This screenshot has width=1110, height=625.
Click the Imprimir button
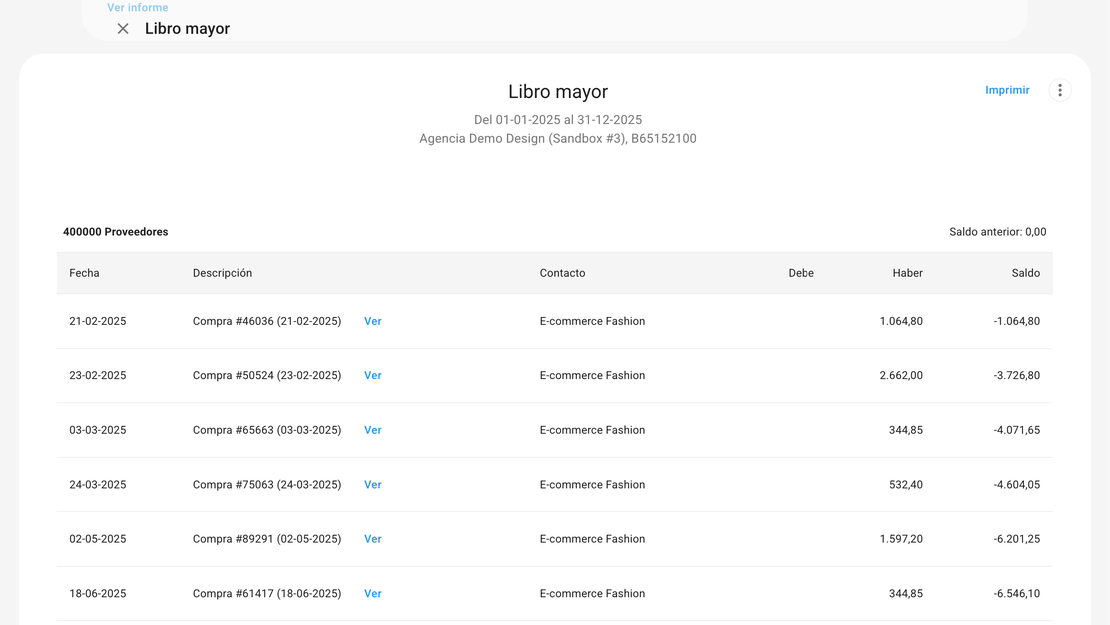(1007, 90)
